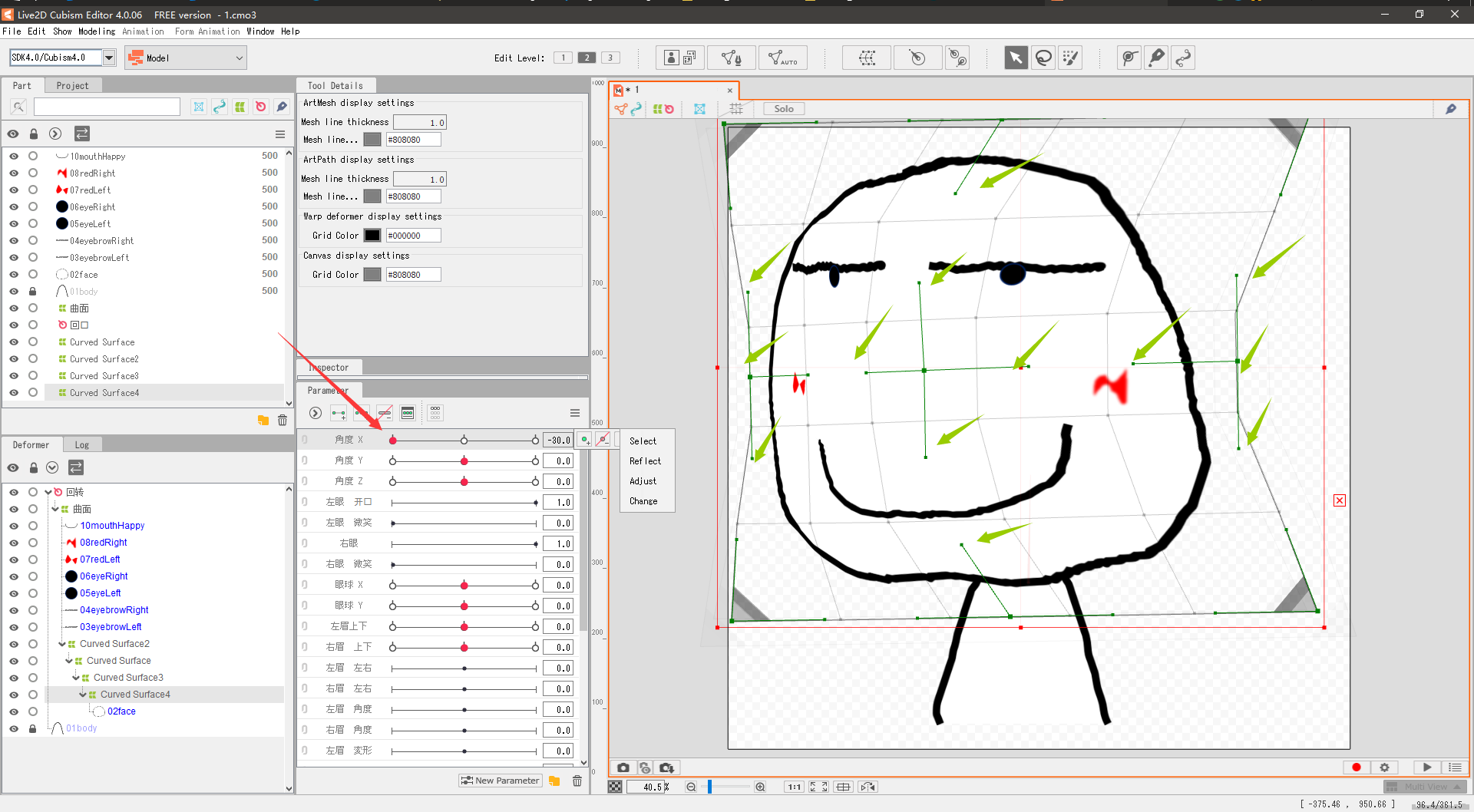Select the Brush selection tool
Viewport: 1474px width, 812px height.
point(1070,58)
